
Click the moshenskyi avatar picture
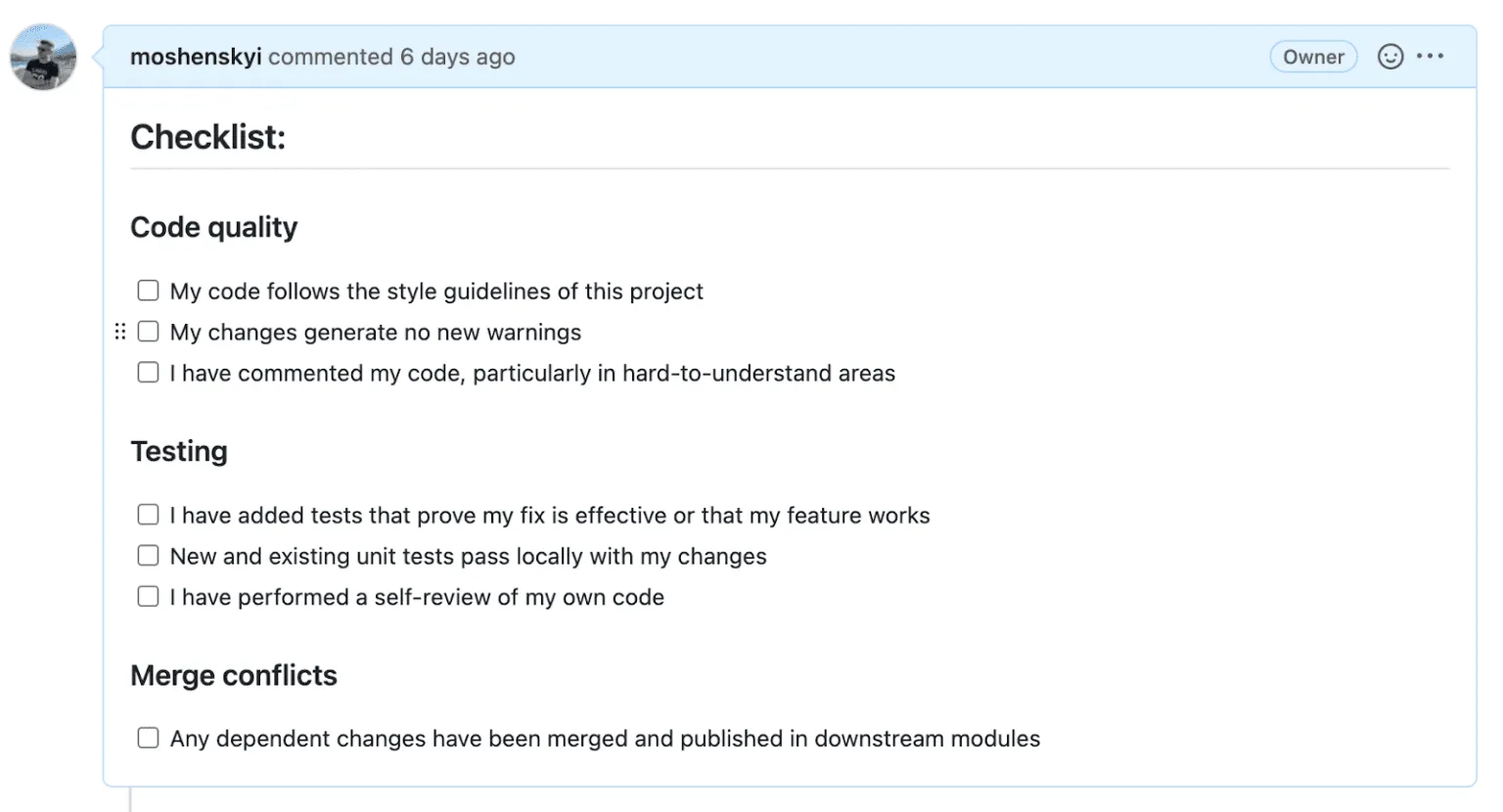point(43,57)
